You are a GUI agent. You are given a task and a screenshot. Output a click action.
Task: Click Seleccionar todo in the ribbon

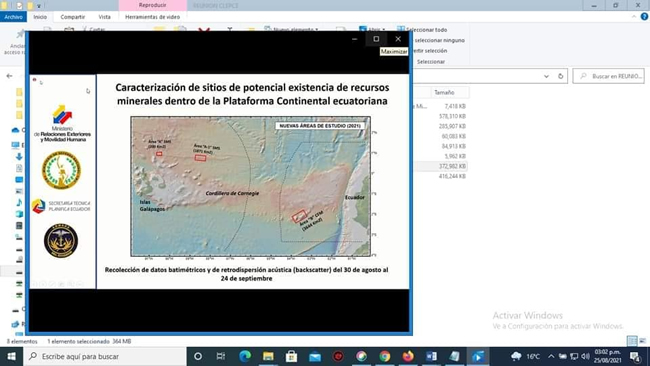[x=422, y=30]
